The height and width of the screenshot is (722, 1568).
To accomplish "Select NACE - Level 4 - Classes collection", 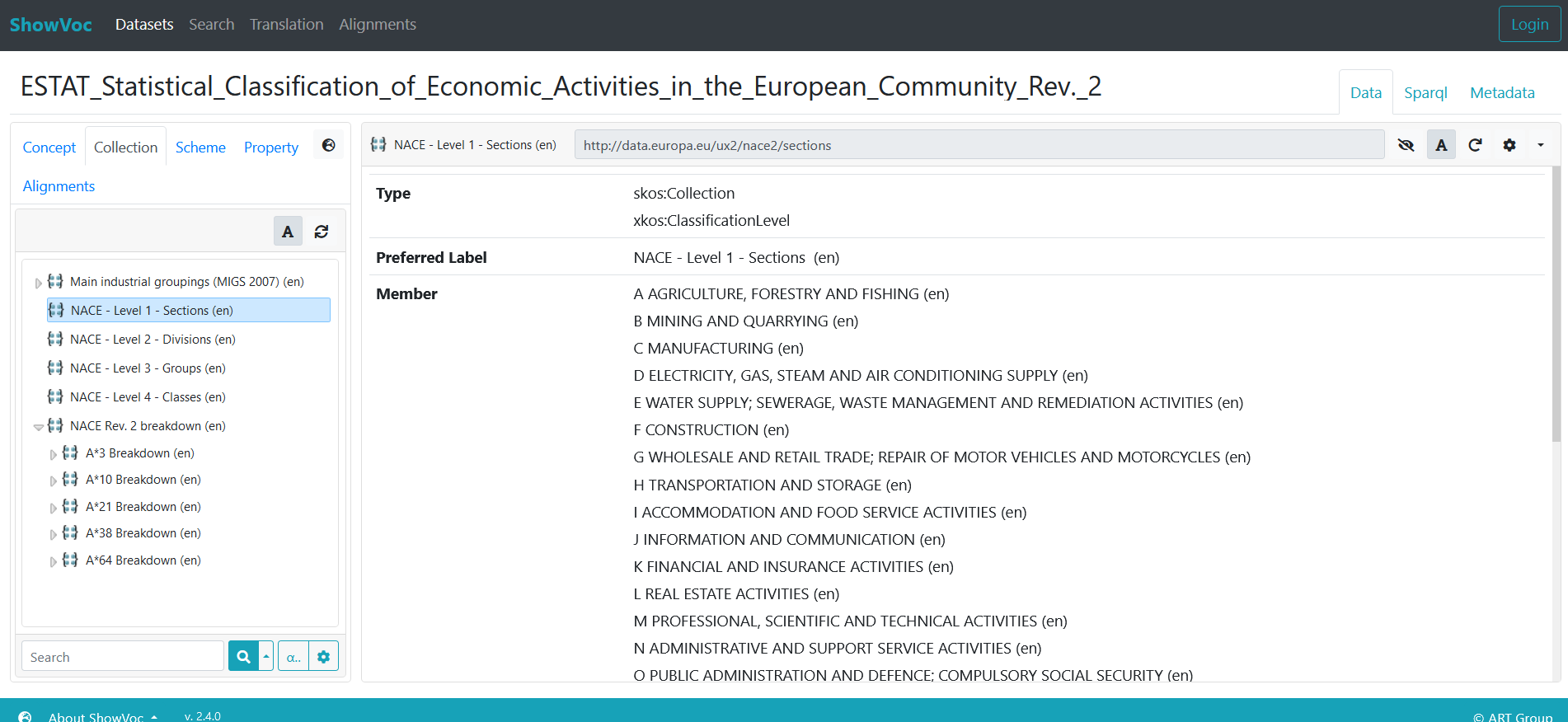I will click(148, 396).
